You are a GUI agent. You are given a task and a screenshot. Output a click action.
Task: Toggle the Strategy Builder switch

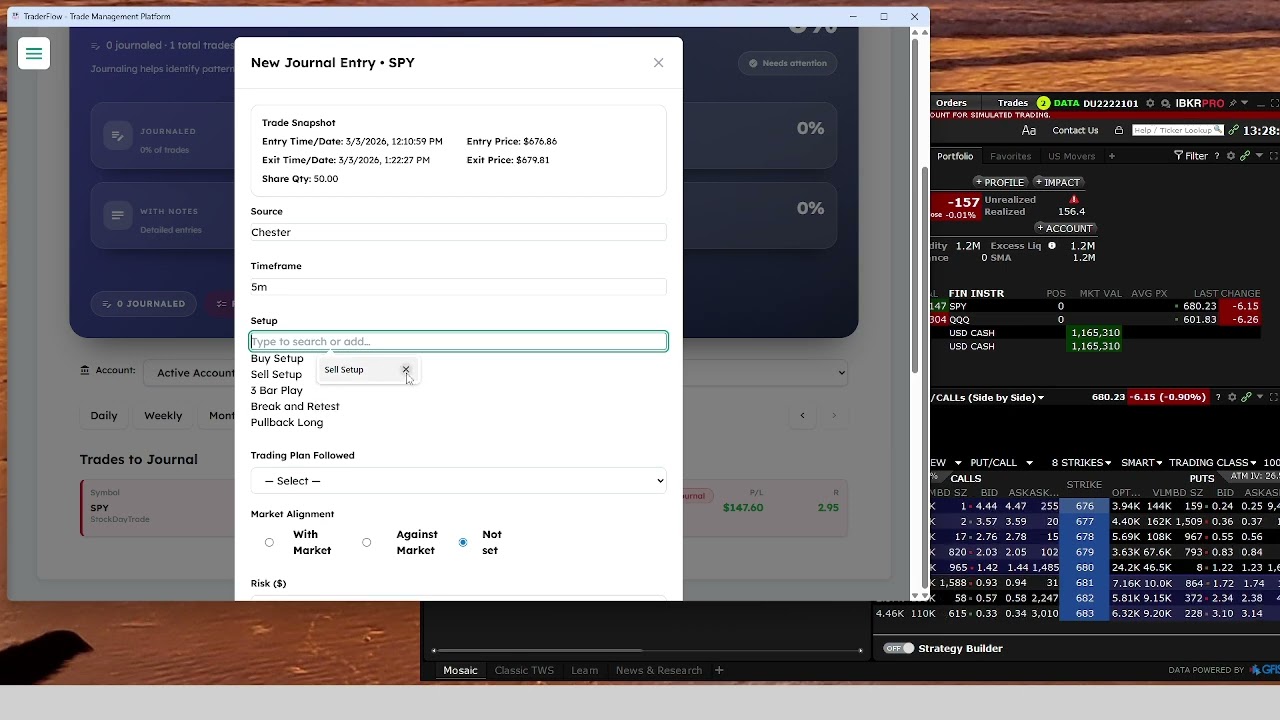point(899,648)
